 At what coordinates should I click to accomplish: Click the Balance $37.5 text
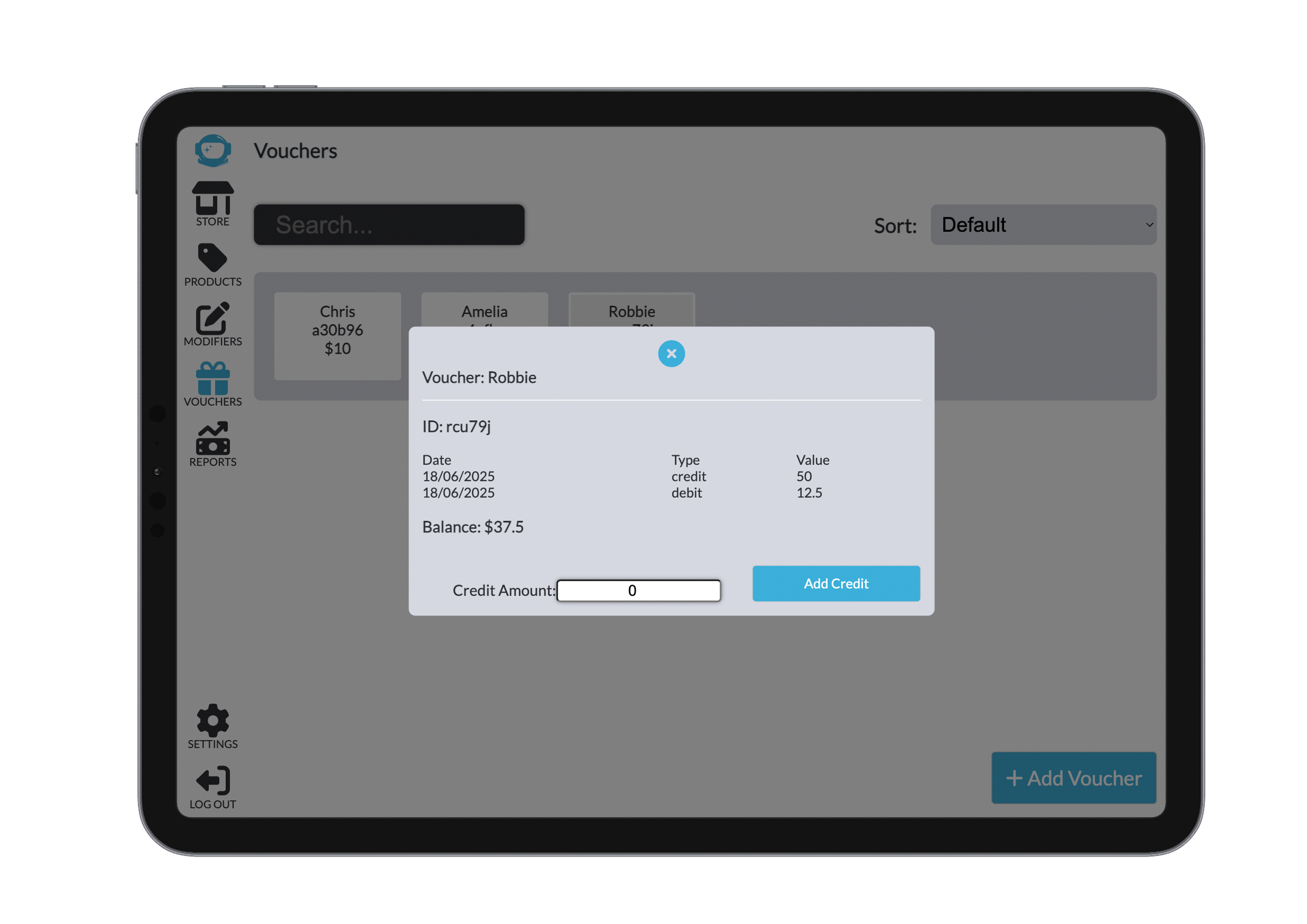(x=472, y=527)
